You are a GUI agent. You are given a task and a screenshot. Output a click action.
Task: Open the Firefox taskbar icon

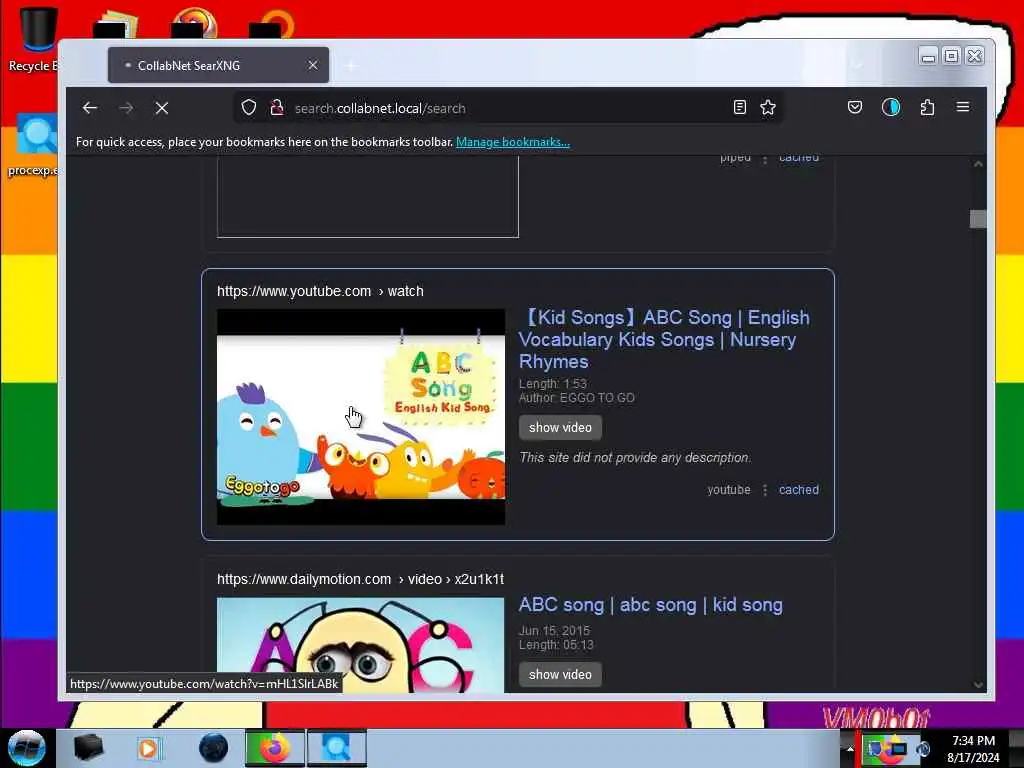pos(275,748)
